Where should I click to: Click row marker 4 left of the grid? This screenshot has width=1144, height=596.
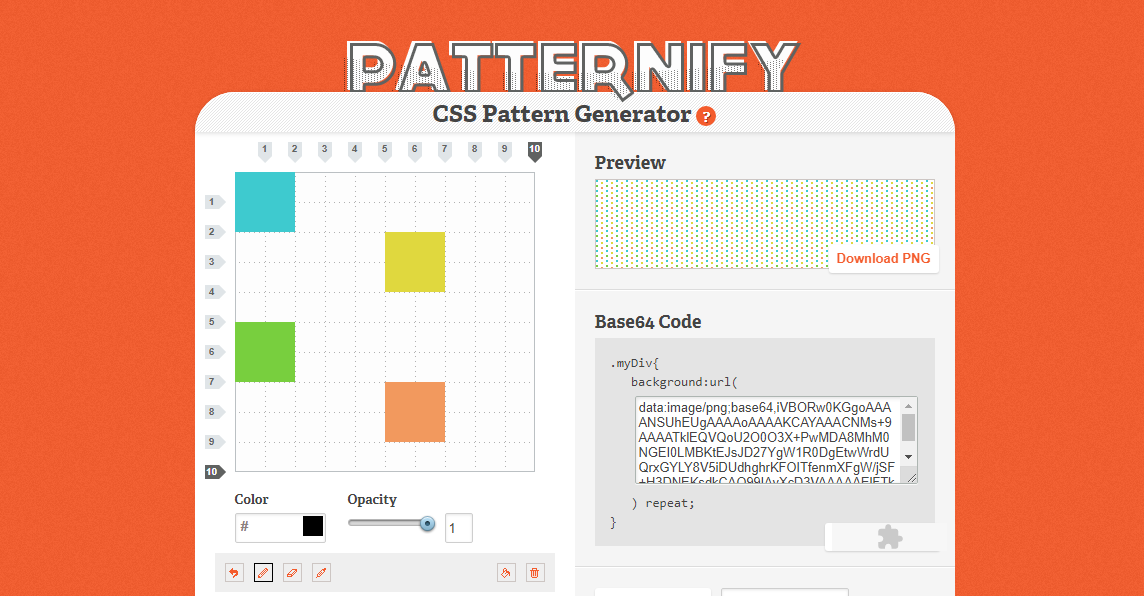point(214,292)
